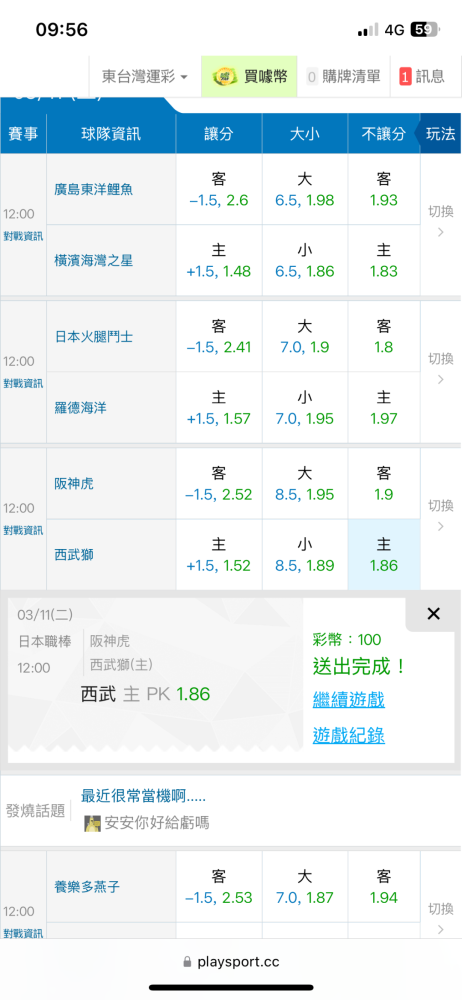This screenshot has width=462, height=1000.
Task: Pick 客 1.9 moneyline for 阪神虎
Action: coord(384,483)
